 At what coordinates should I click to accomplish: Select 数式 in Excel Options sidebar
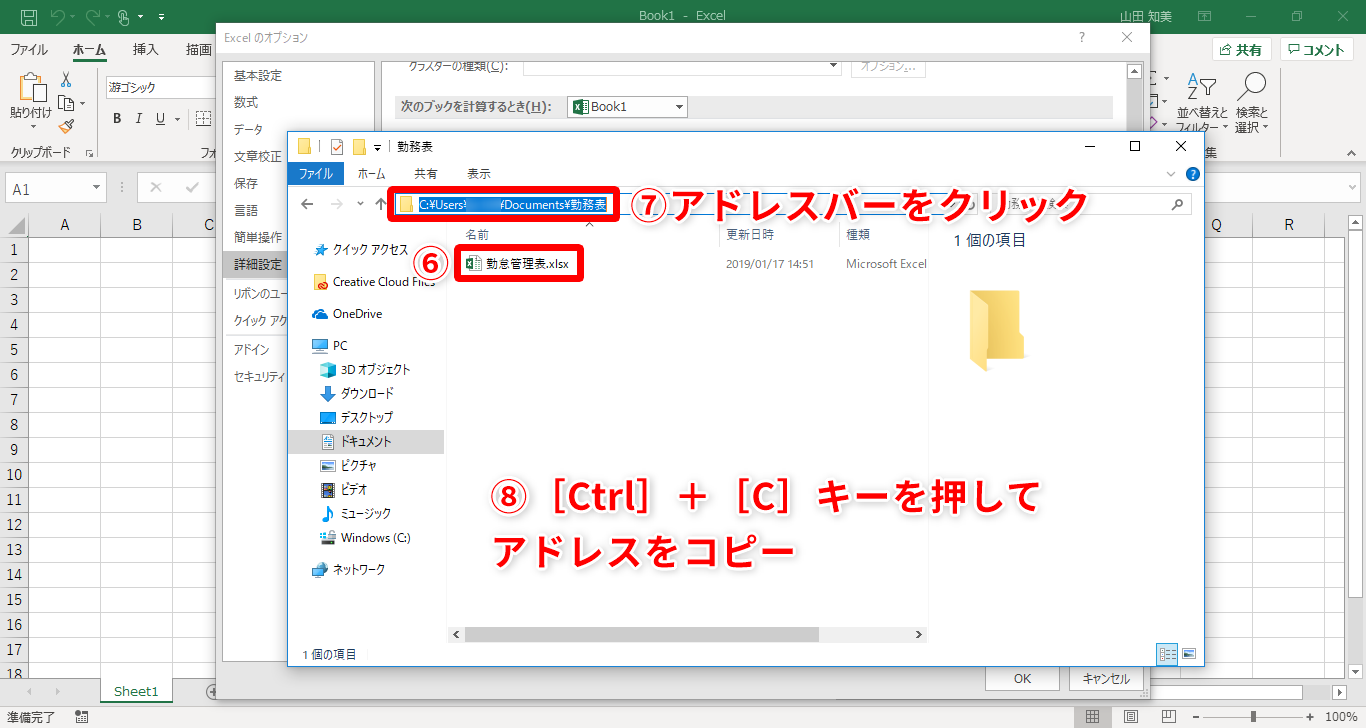tap(246, 103)
